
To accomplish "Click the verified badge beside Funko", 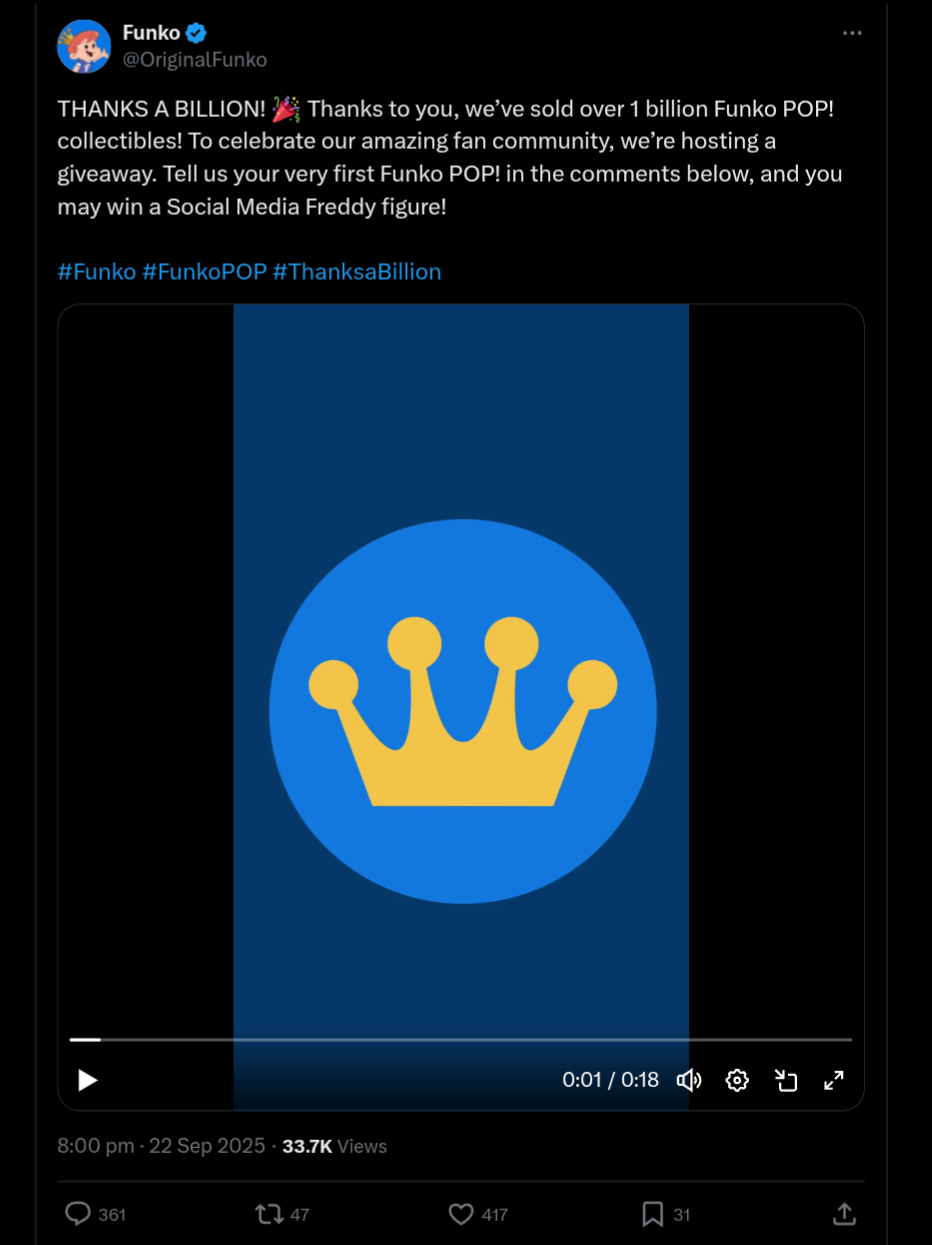I will (x=197, y=33).
